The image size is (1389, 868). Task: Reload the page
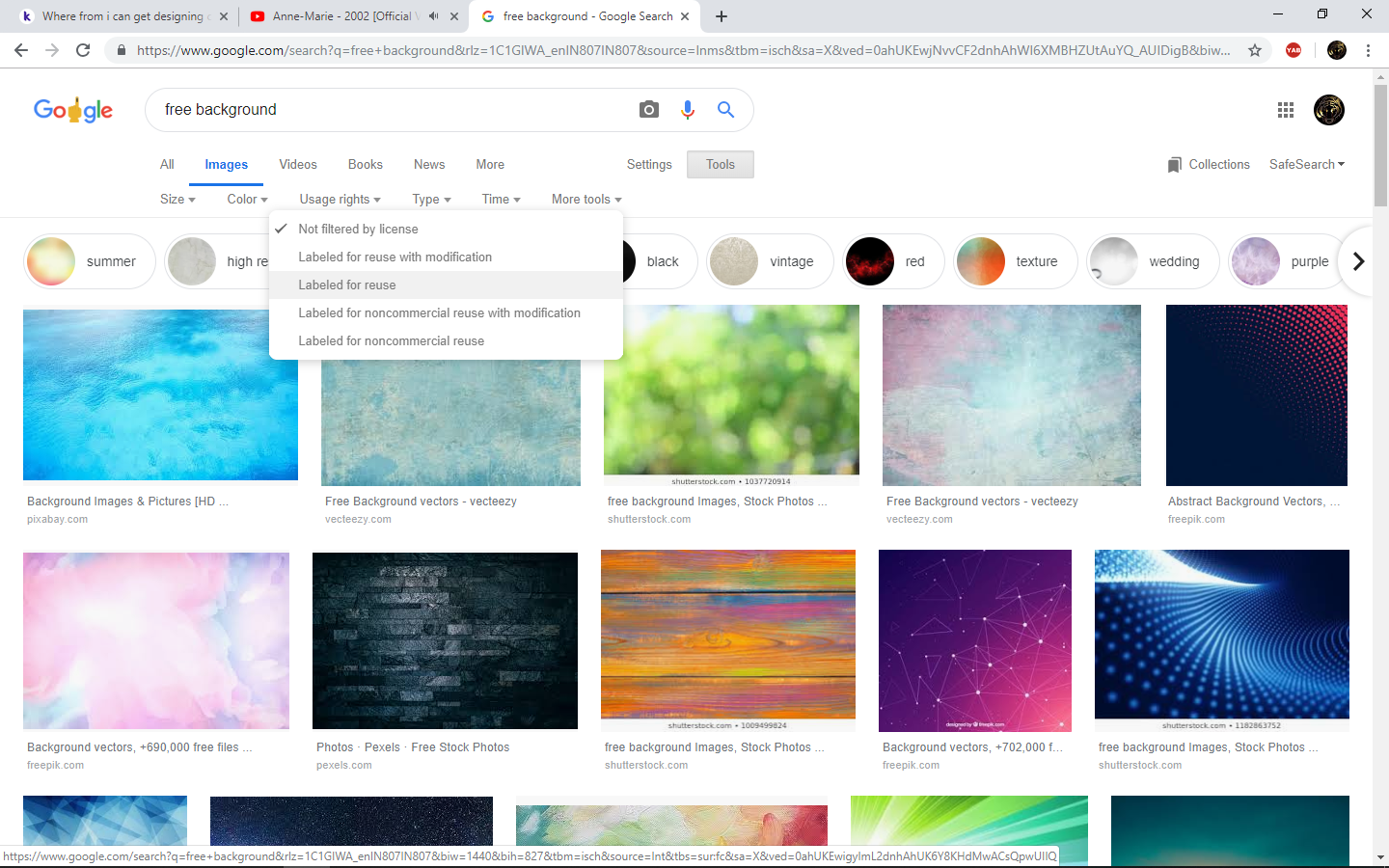[83, 50]
